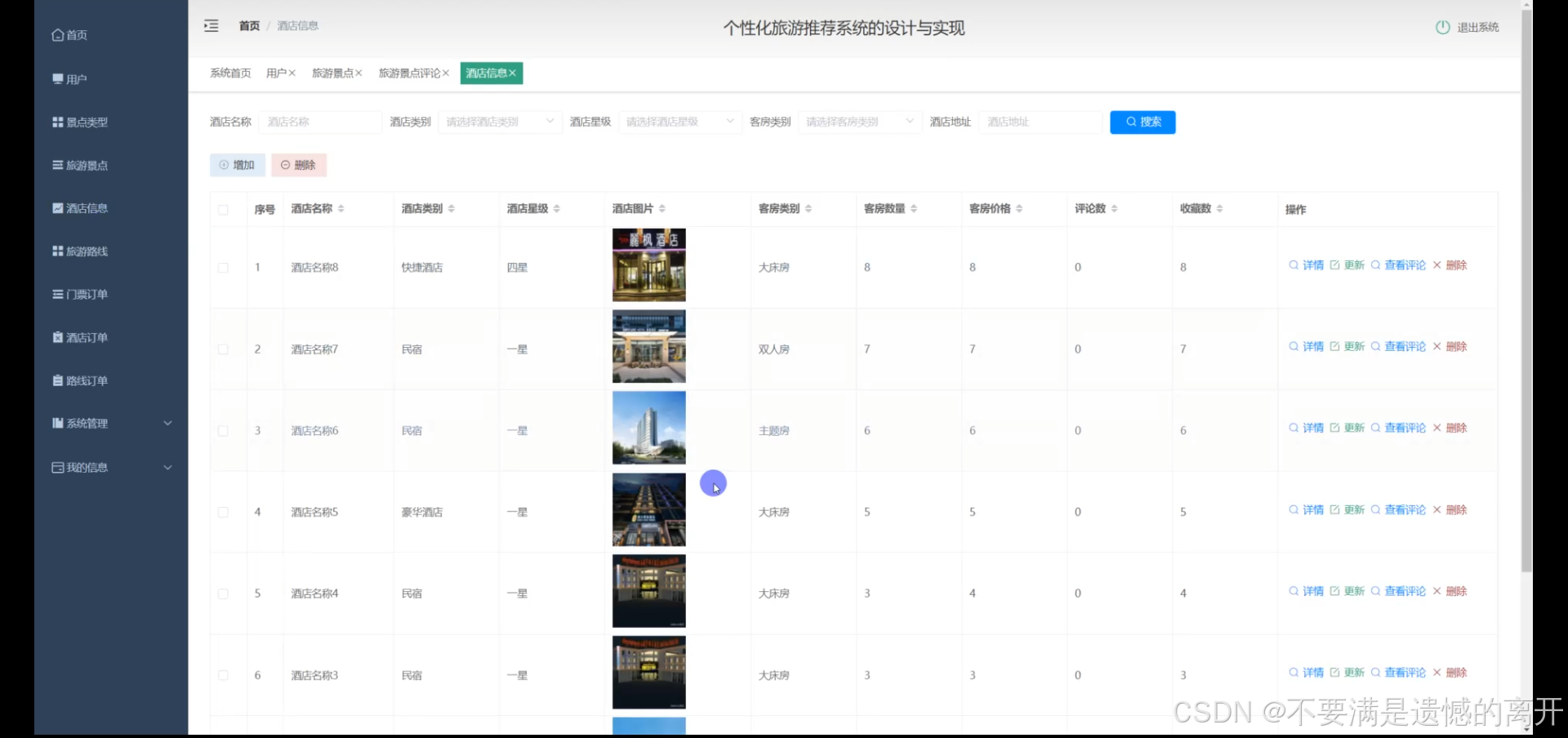Open hotel image thumbnail for 酒店名称7

point(649,346)
